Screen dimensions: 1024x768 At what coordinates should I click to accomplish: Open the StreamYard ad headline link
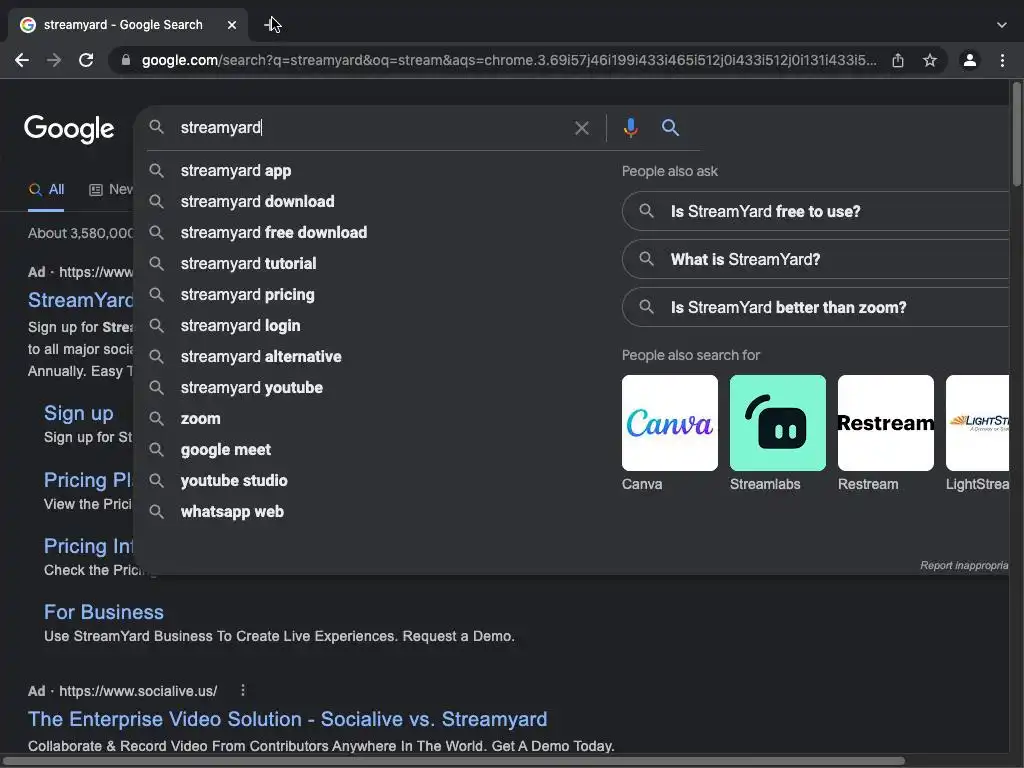point(80,300)
